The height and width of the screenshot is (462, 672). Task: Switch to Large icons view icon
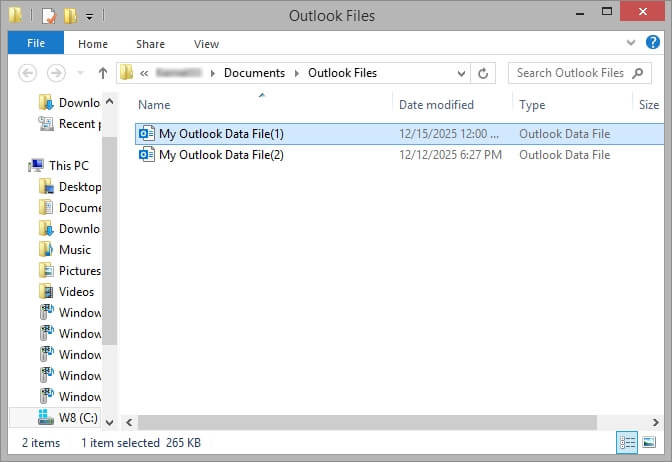point(649,442)
